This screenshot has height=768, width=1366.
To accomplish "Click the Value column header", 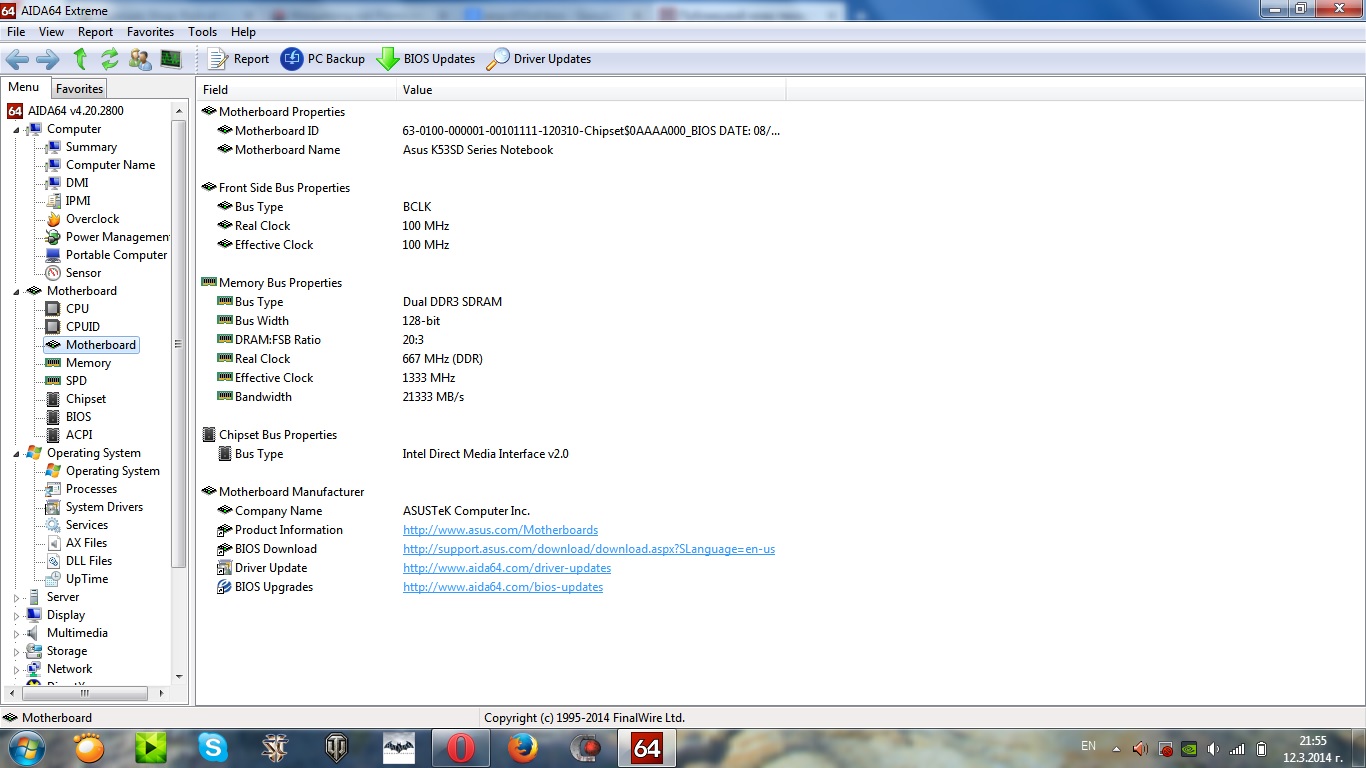I will (417, 90).
